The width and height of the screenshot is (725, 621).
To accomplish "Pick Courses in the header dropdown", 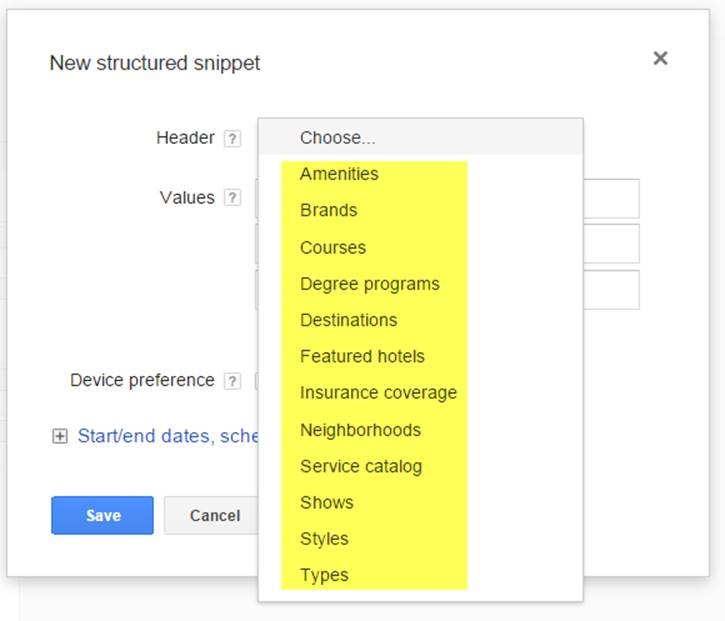I will 333,248.
